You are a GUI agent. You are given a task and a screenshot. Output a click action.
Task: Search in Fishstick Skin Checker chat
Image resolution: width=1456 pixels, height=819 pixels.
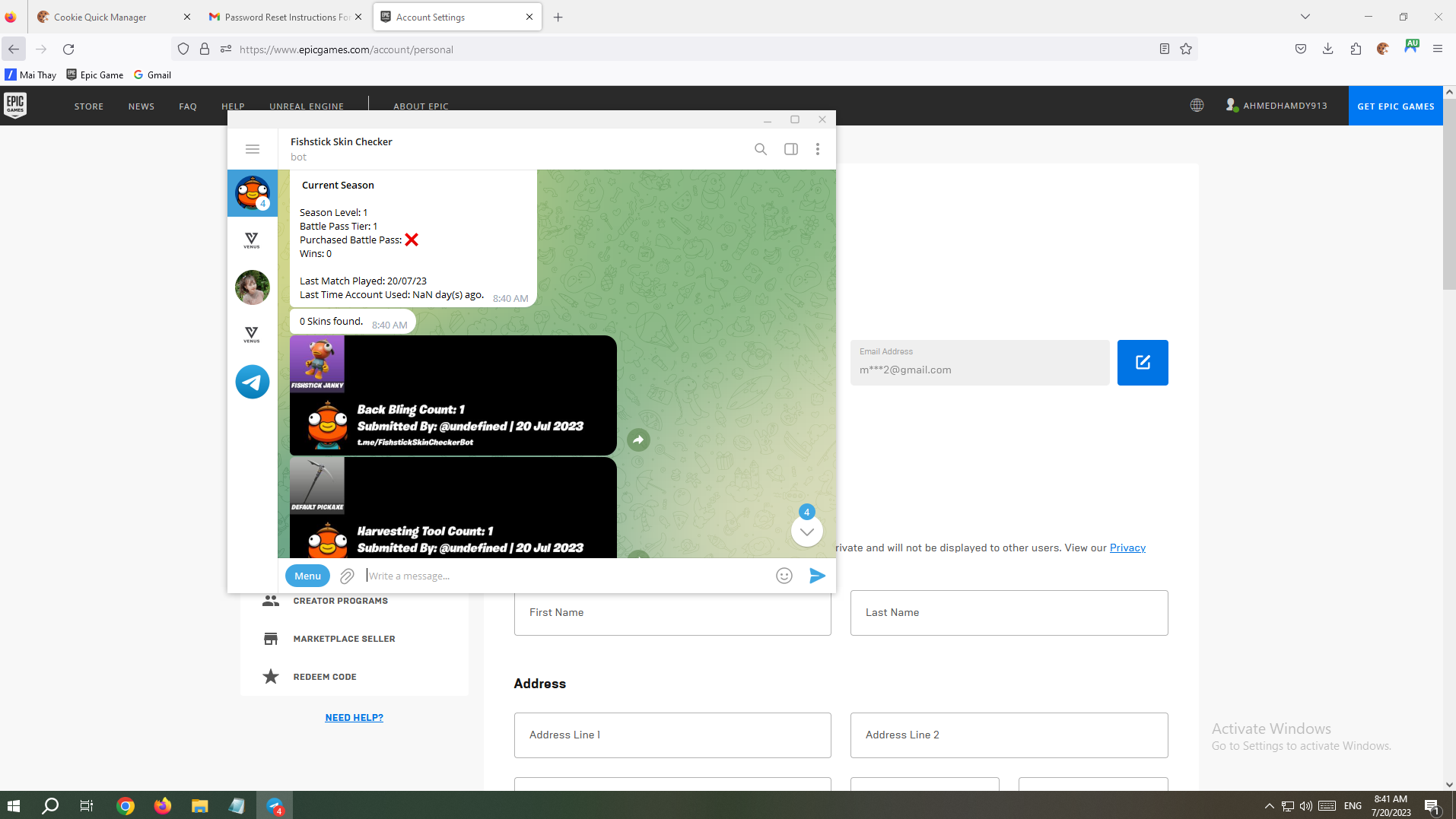click(x=760, y=149)
